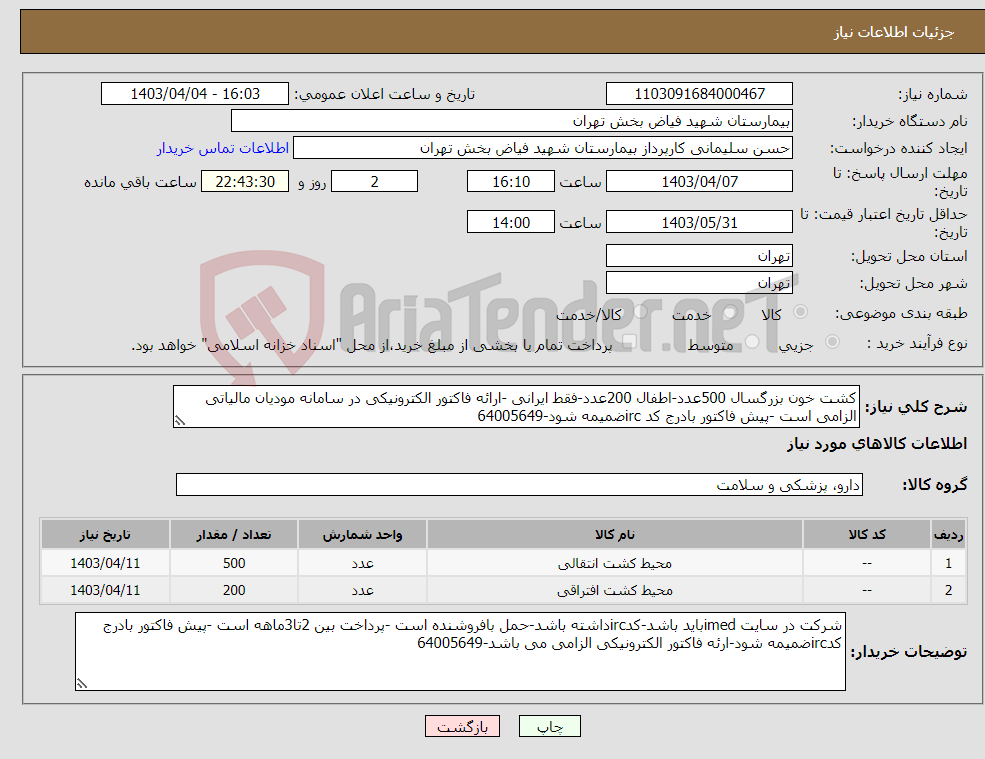
Task: Click the deadline time field 16:10
Action: (511, 182)
